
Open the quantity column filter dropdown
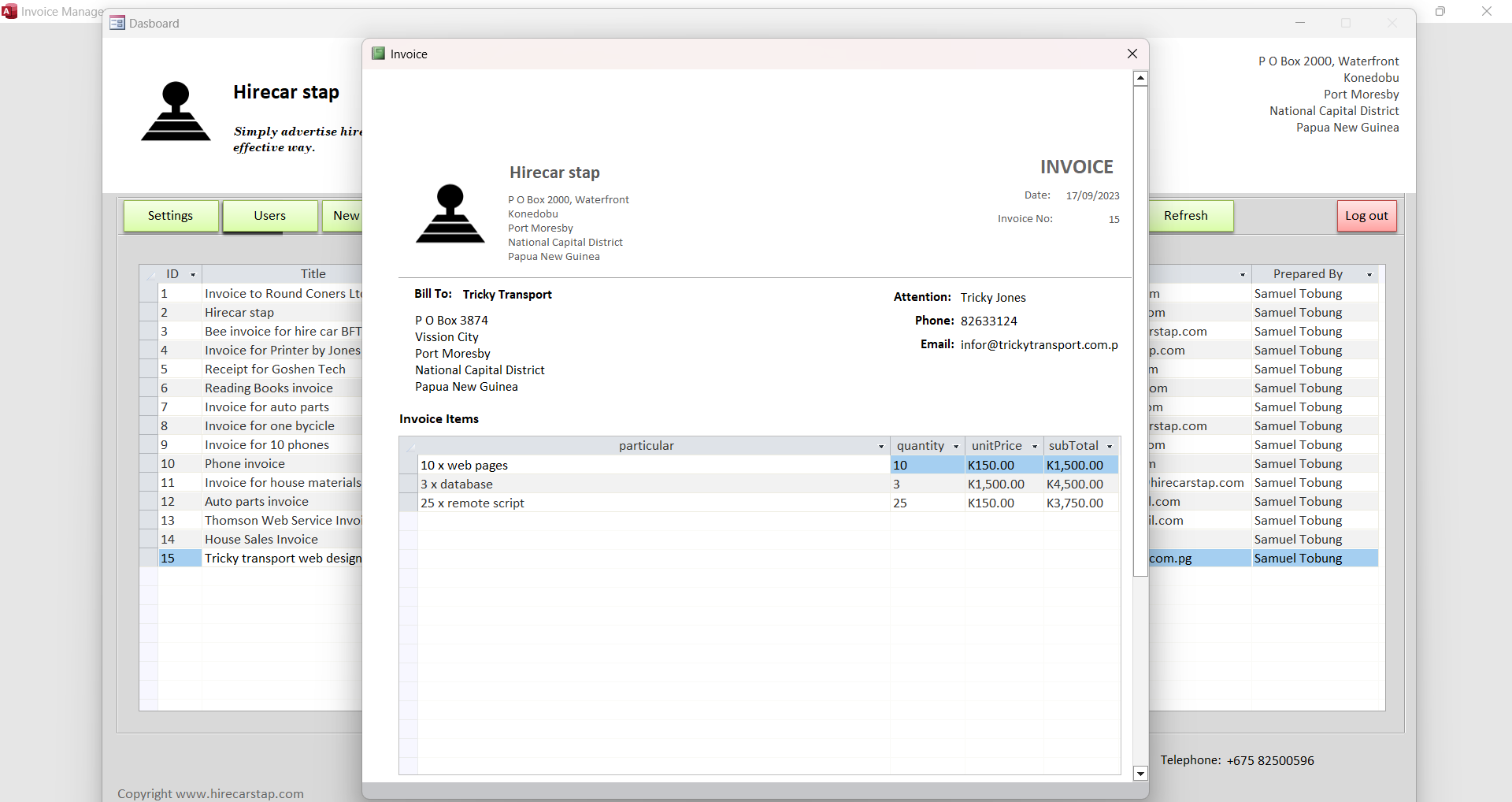956,446
